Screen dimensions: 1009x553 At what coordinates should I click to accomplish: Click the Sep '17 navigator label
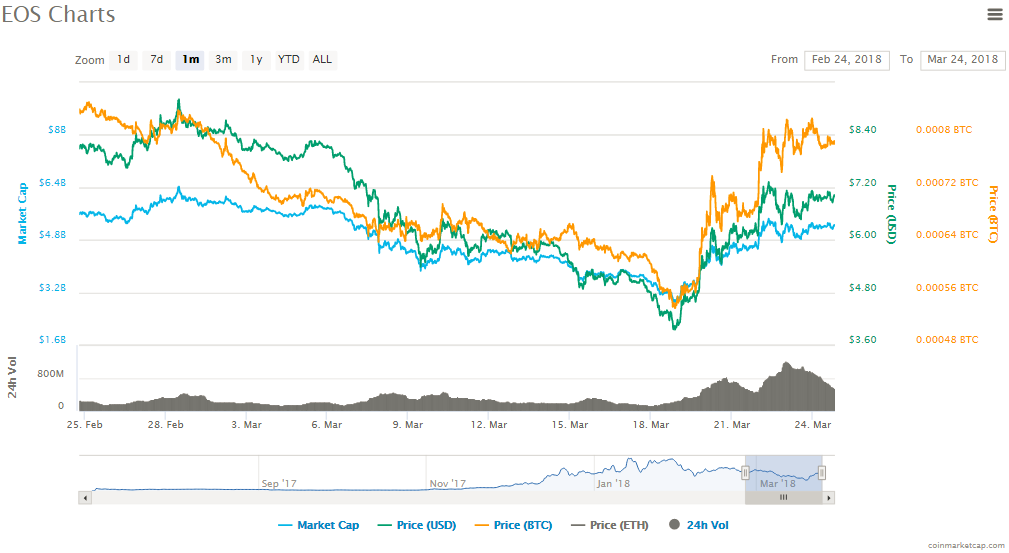pos(279,483)
